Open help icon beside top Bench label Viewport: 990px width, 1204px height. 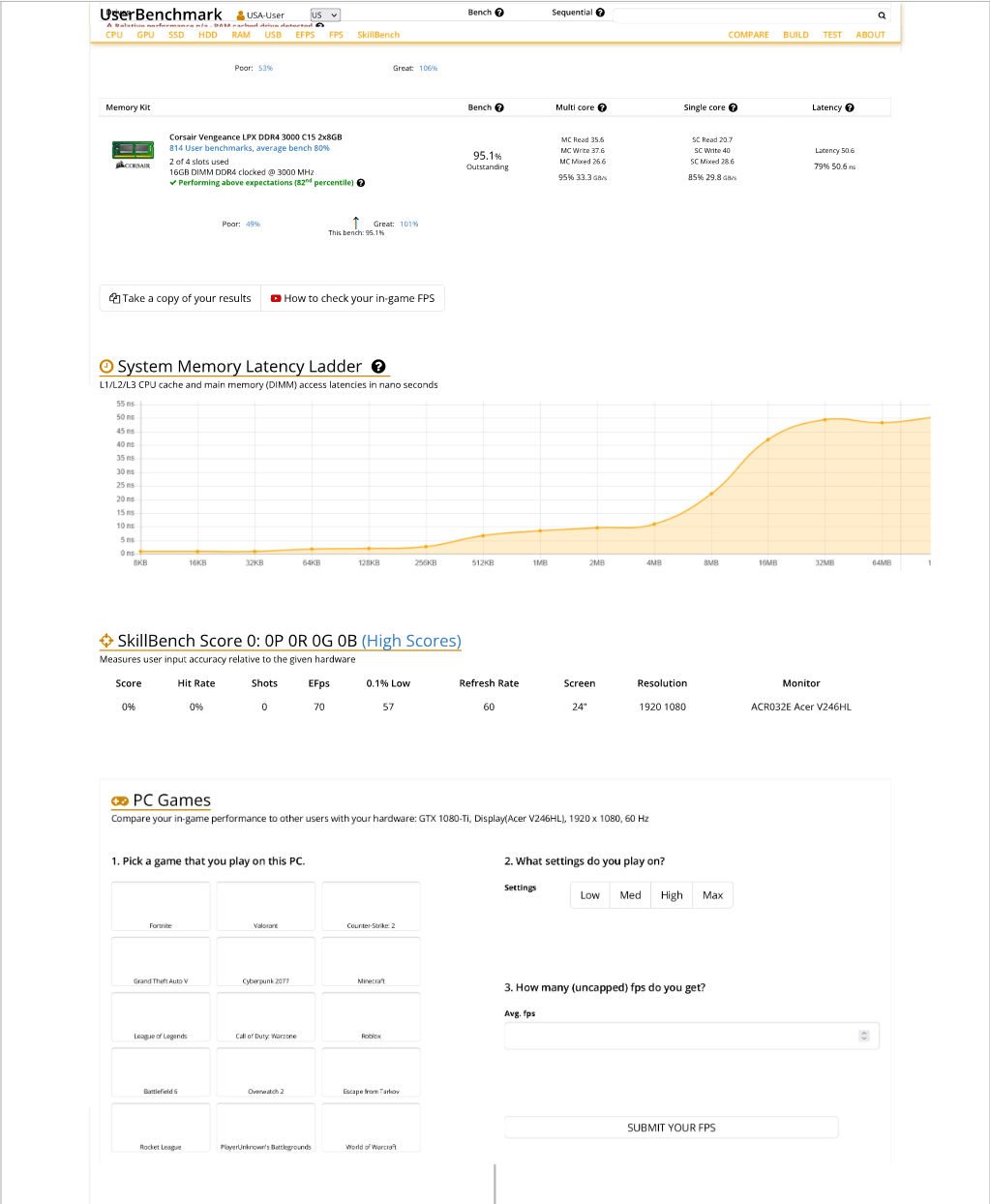499,13
